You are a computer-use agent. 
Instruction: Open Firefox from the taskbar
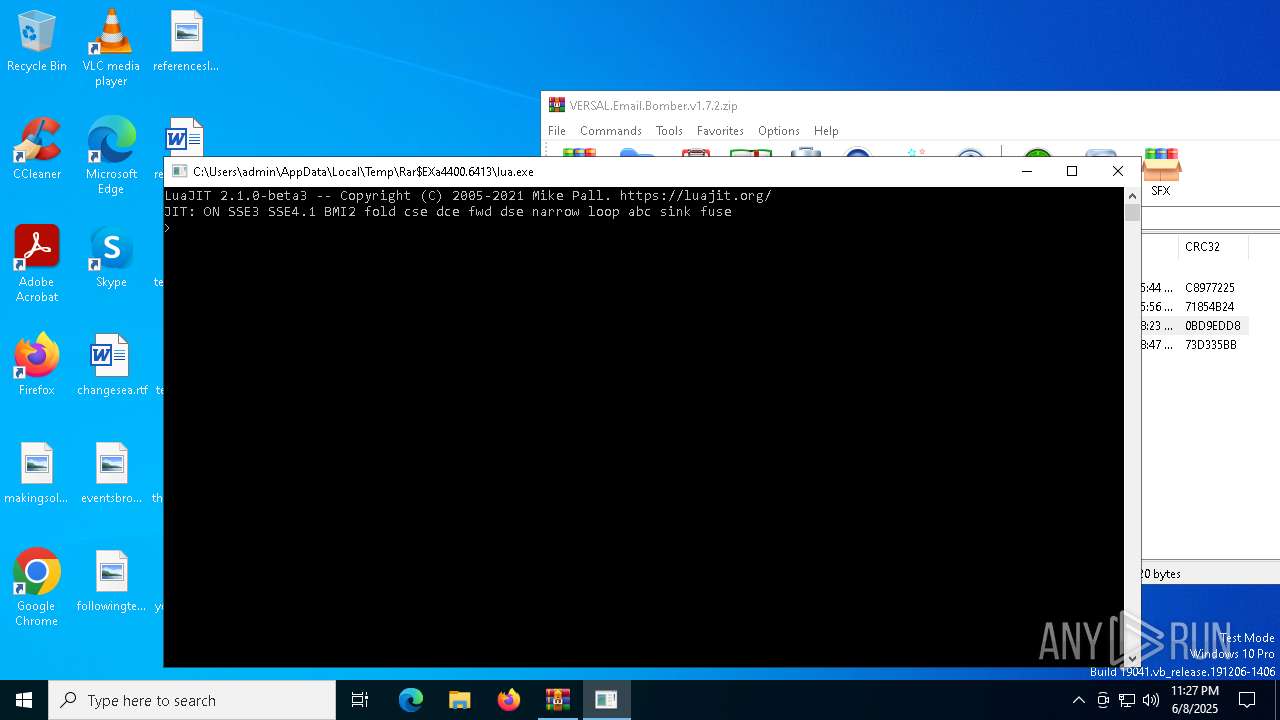point(508,700)
